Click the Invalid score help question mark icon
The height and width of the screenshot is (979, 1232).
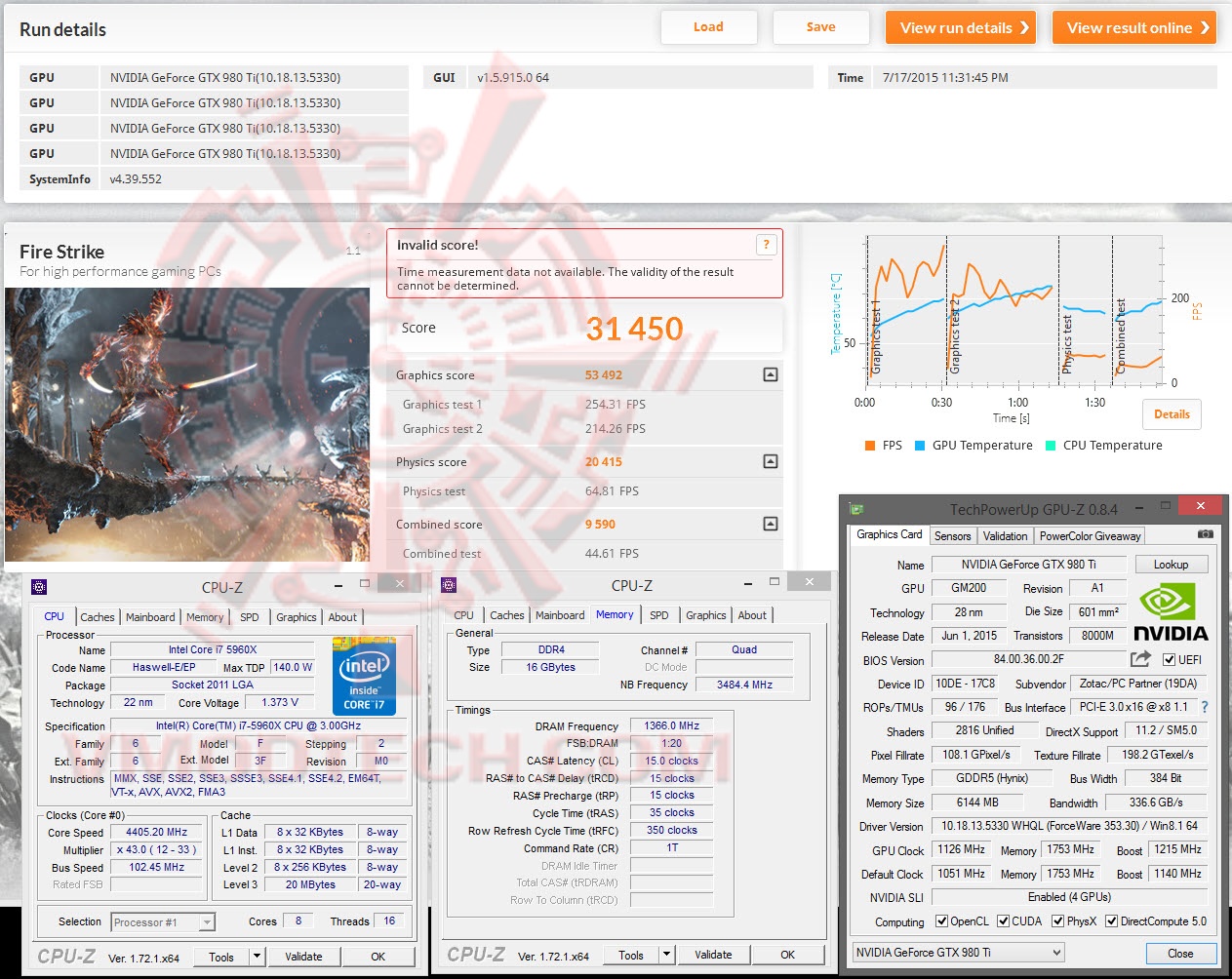coord(766,245)
